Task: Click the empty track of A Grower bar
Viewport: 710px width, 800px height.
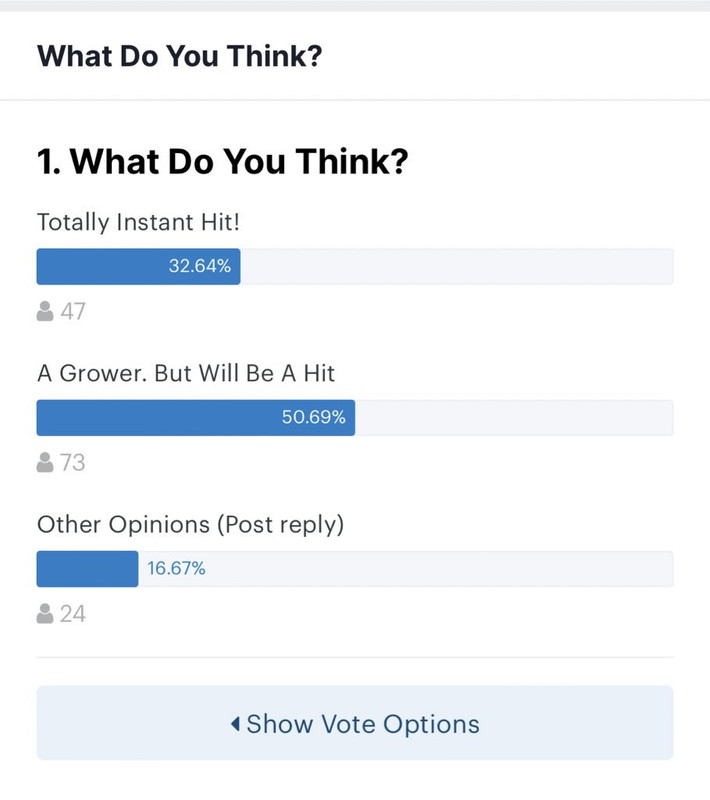Action: (514, 417)
